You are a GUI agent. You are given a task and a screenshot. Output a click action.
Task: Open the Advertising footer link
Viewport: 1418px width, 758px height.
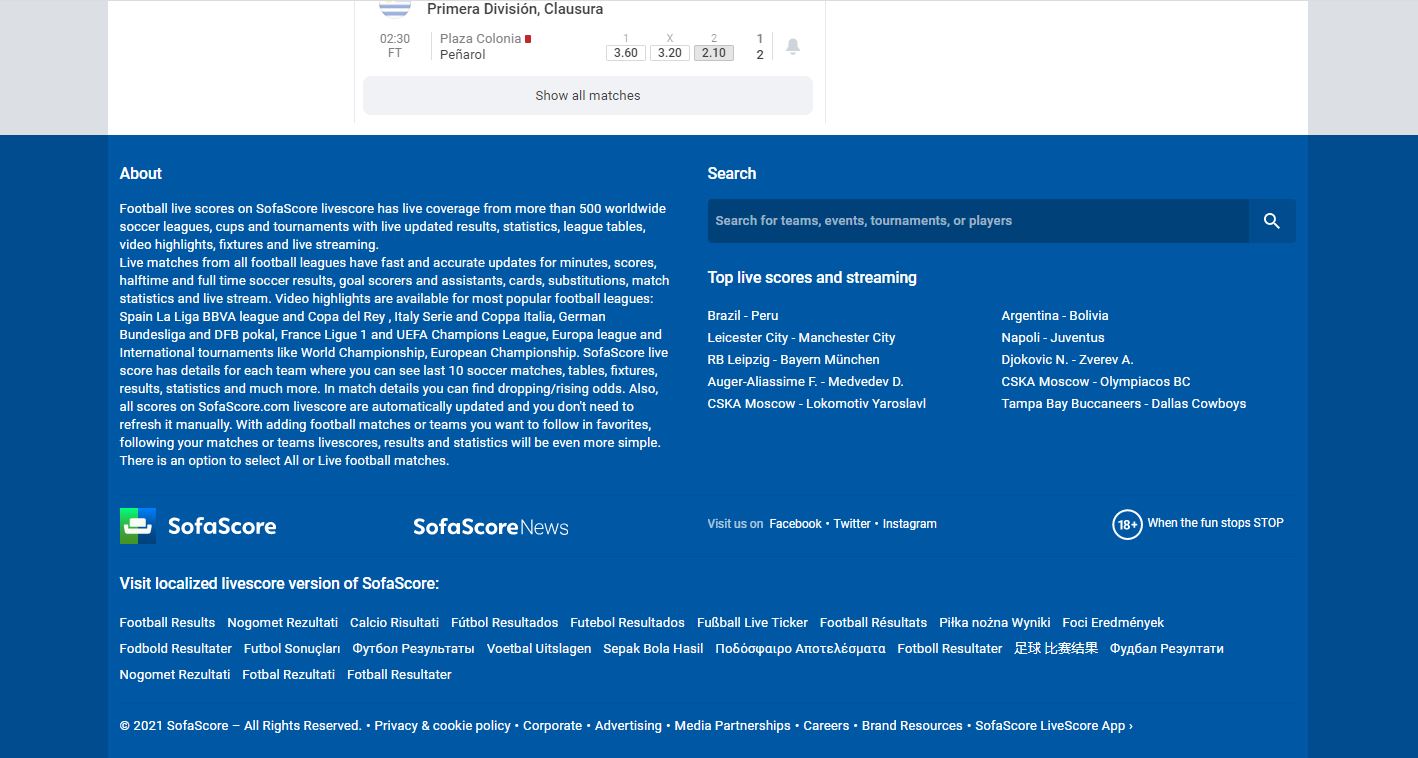point(628,726)
